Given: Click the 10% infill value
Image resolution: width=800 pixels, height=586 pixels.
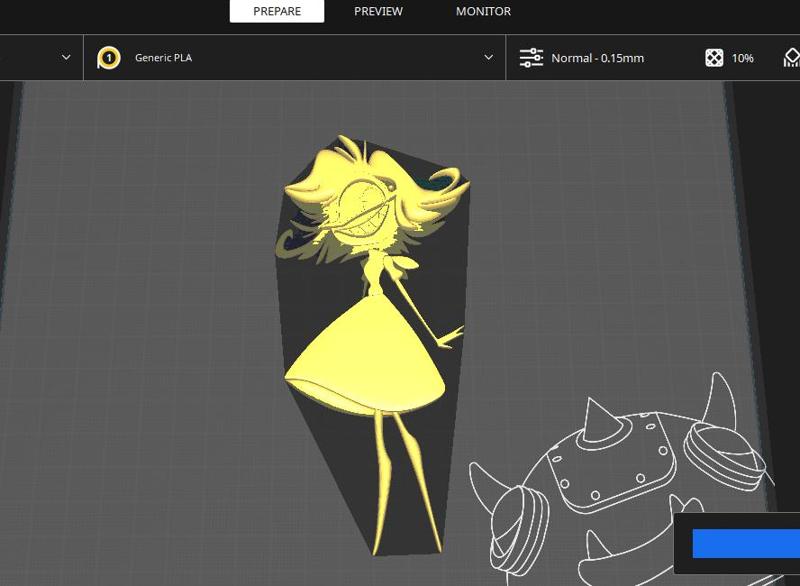Looking at the screenshot, I should [742, 58].
